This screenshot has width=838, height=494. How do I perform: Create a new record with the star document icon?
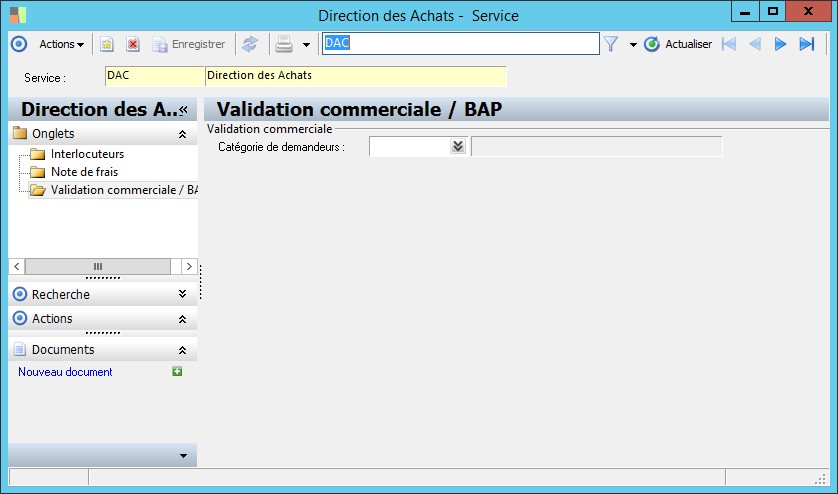click(x=107, y=44)
